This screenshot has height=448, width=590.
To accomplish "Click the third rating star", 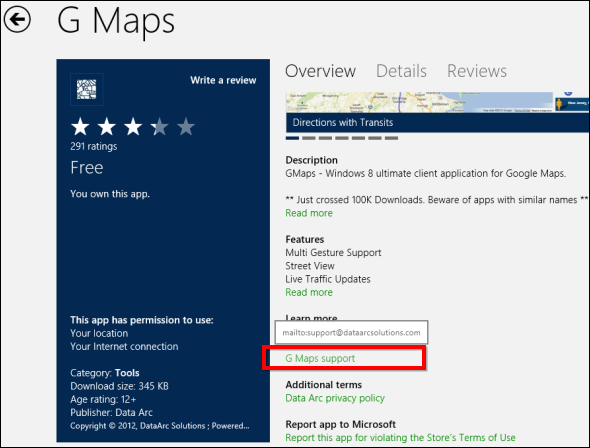I will (133, 127).
